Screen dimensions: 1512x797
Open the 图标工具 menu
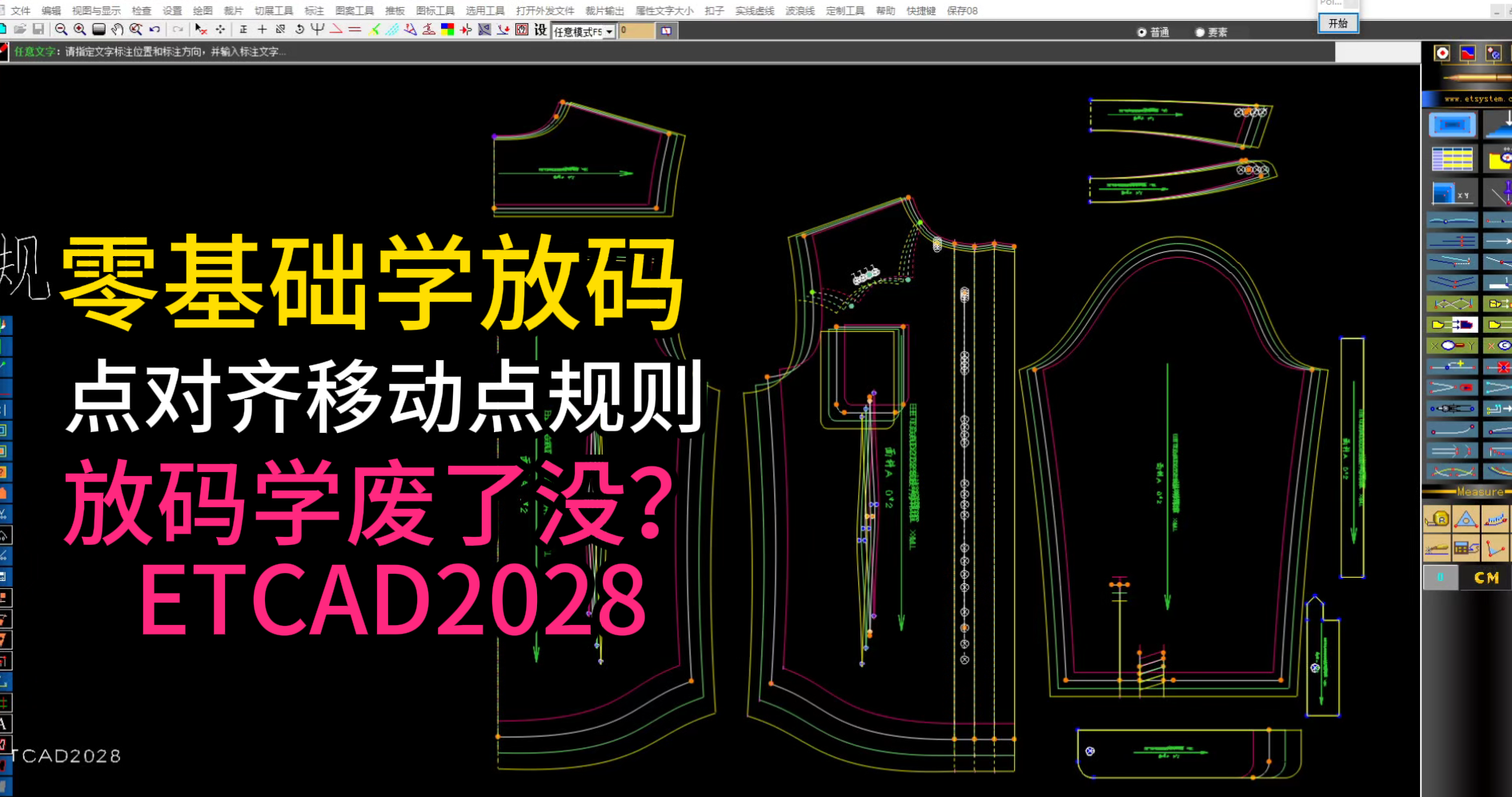pyautogui.click(x=435, y=10)
